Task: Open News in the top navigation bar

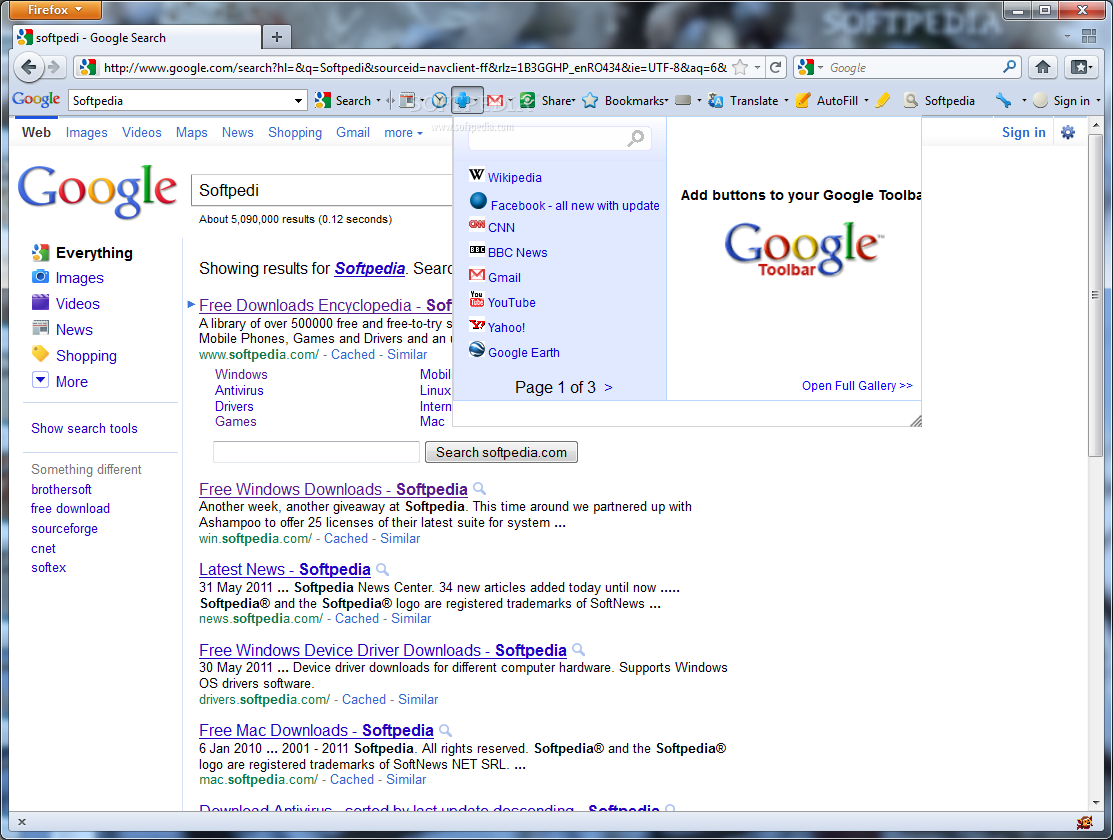Action: [238, 133]
